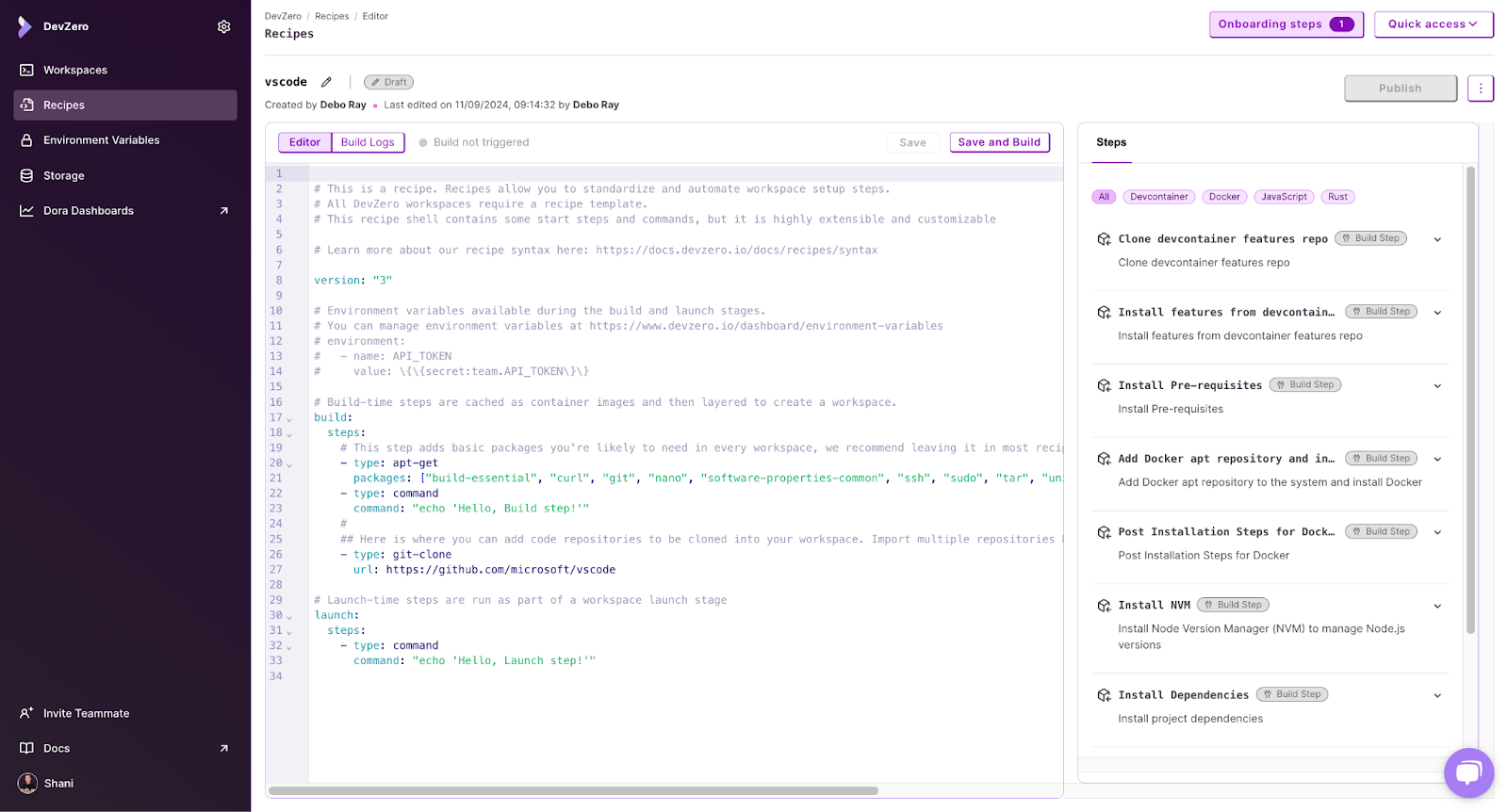Open the chat support bubble
The image size is (1508, 812).
pos(1468,772)
